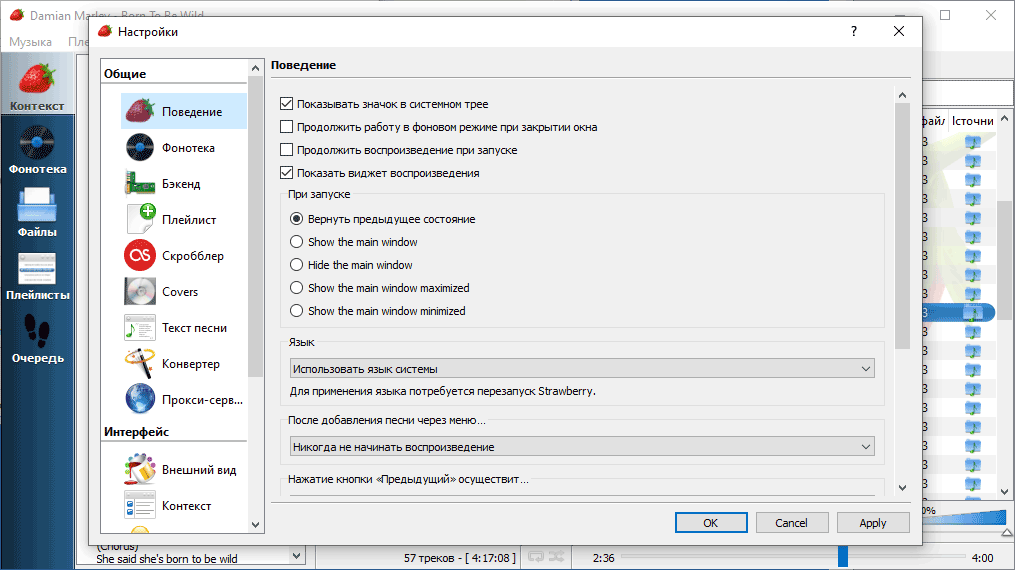Toggle Показать виджет воспроизведения checkbox

(x=286, y=173)
